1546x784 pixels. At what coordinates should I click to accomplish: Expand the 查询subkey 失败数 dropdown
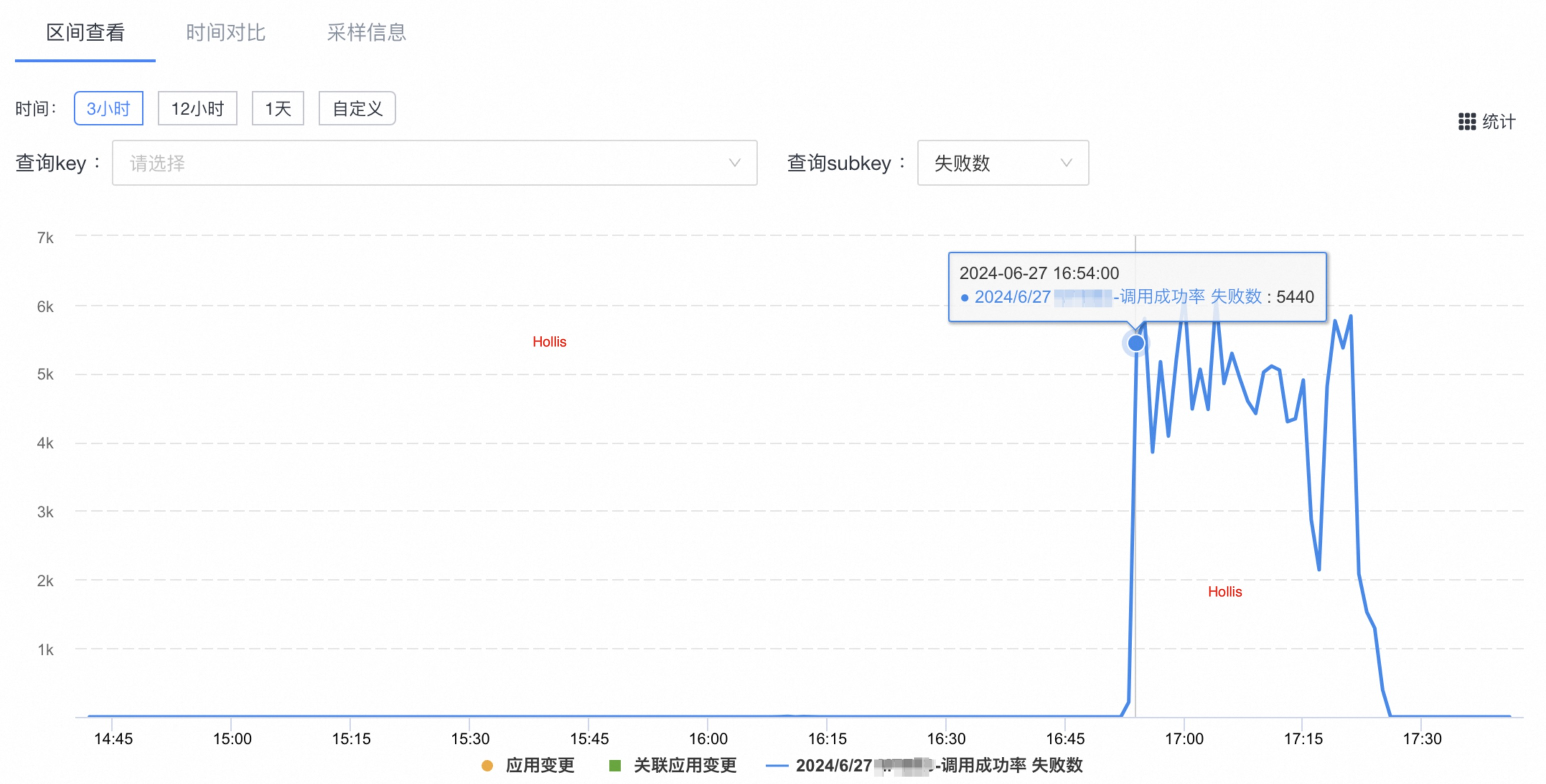tap(1002, 163)
